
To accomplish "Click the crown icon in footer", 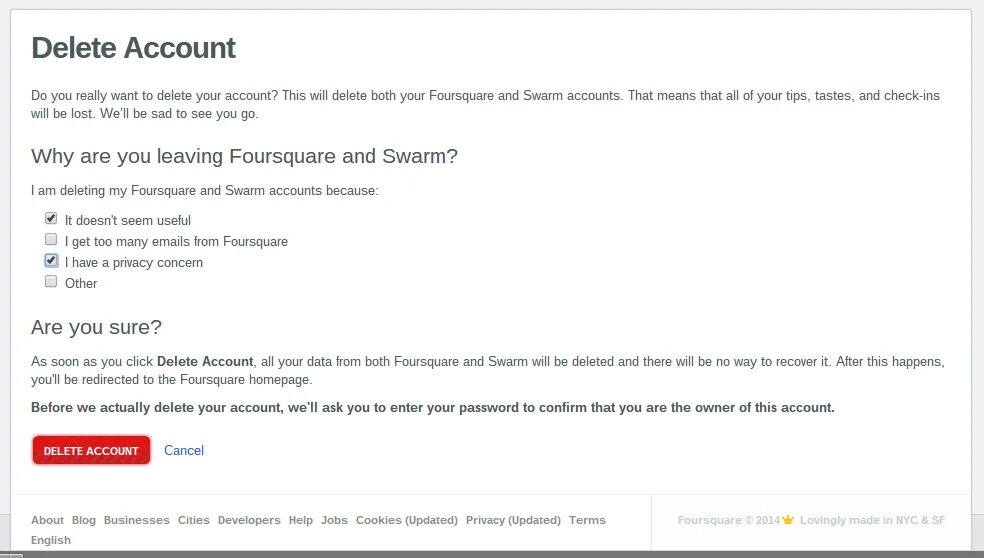I will (x=788, y=520).
